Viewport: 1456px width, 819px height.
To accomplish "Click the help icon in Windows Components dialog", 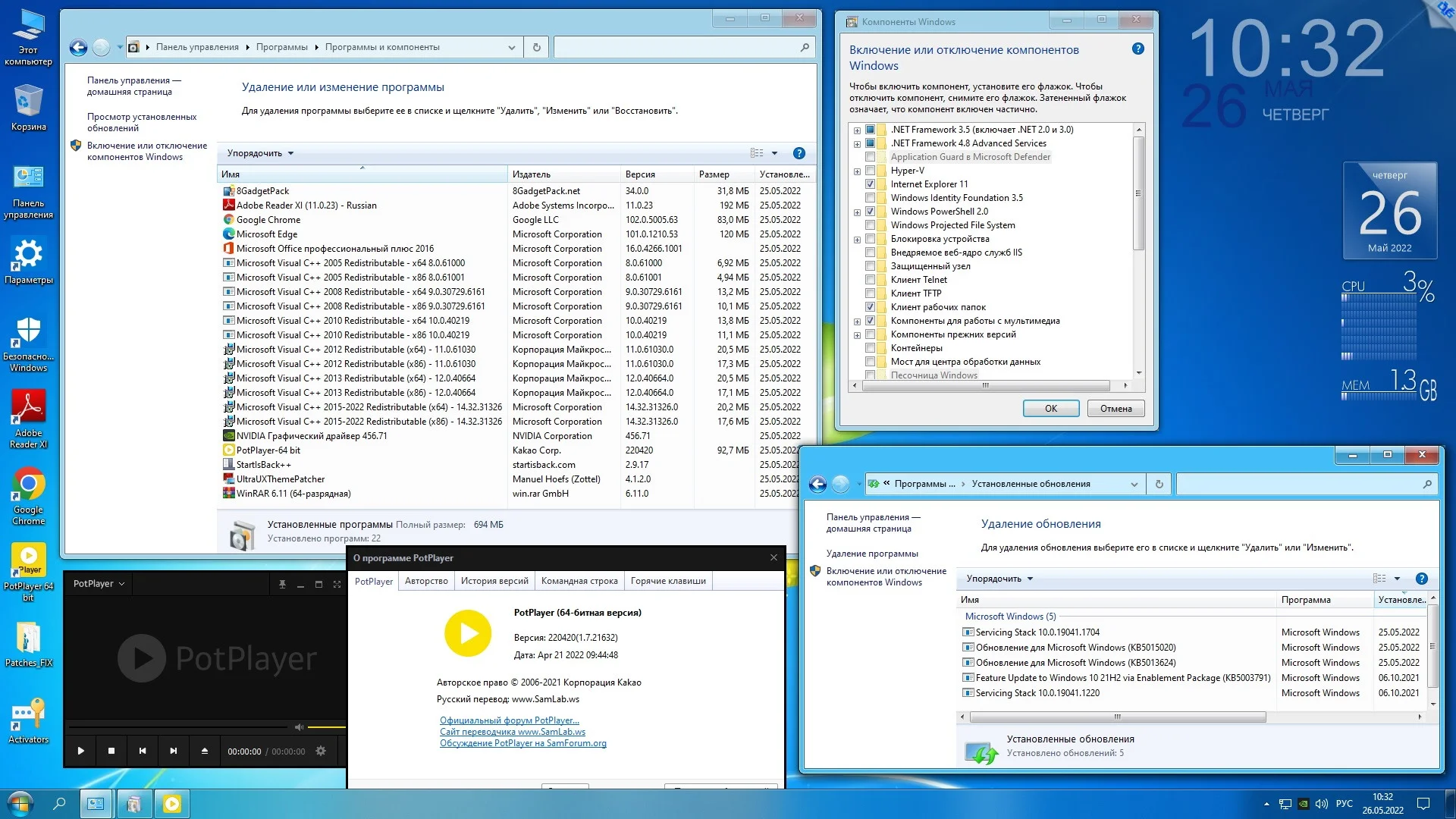I will point(1137,49).
